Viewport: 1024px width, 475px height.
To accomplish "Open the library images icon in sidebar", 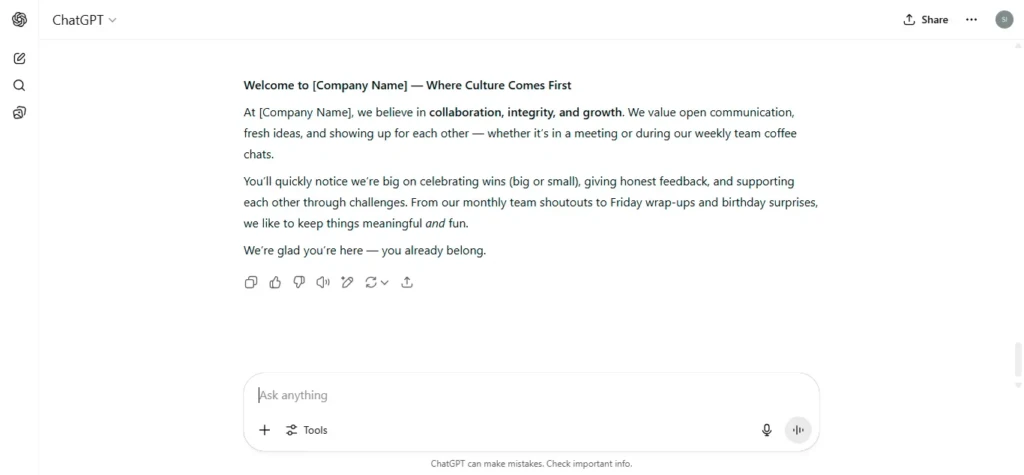I will point(20,113).
